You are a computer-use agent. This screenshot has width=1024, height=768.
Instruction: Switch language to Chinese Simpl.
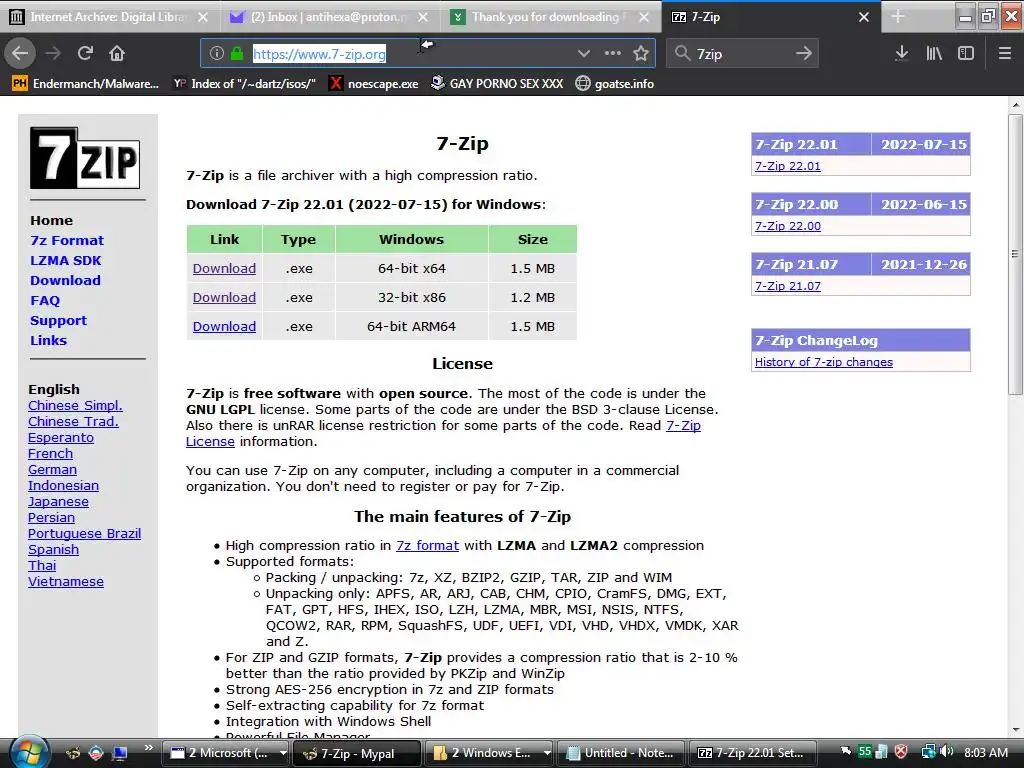[x=75, y=406]
